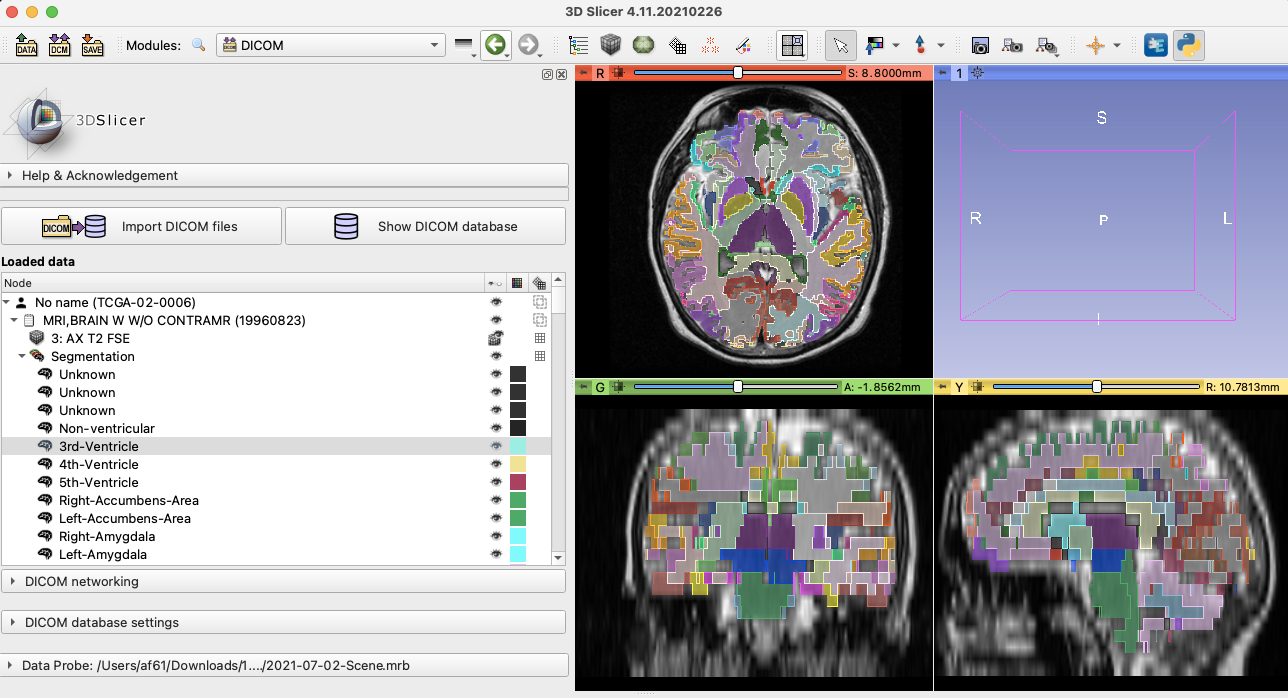Expand the Help & Acknowledgement section
This screenshot has height=698, width=1288.
(285, 175)
